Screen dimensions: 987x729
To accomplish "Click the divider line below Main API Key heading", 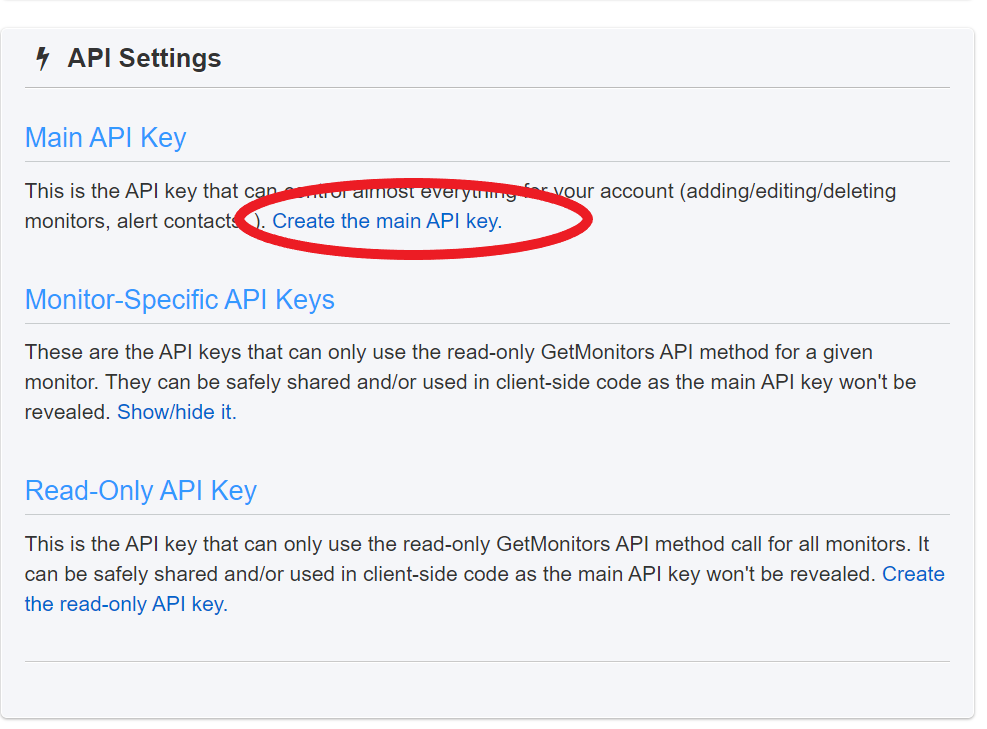I will pyautogui.click(x=487, y=161).
